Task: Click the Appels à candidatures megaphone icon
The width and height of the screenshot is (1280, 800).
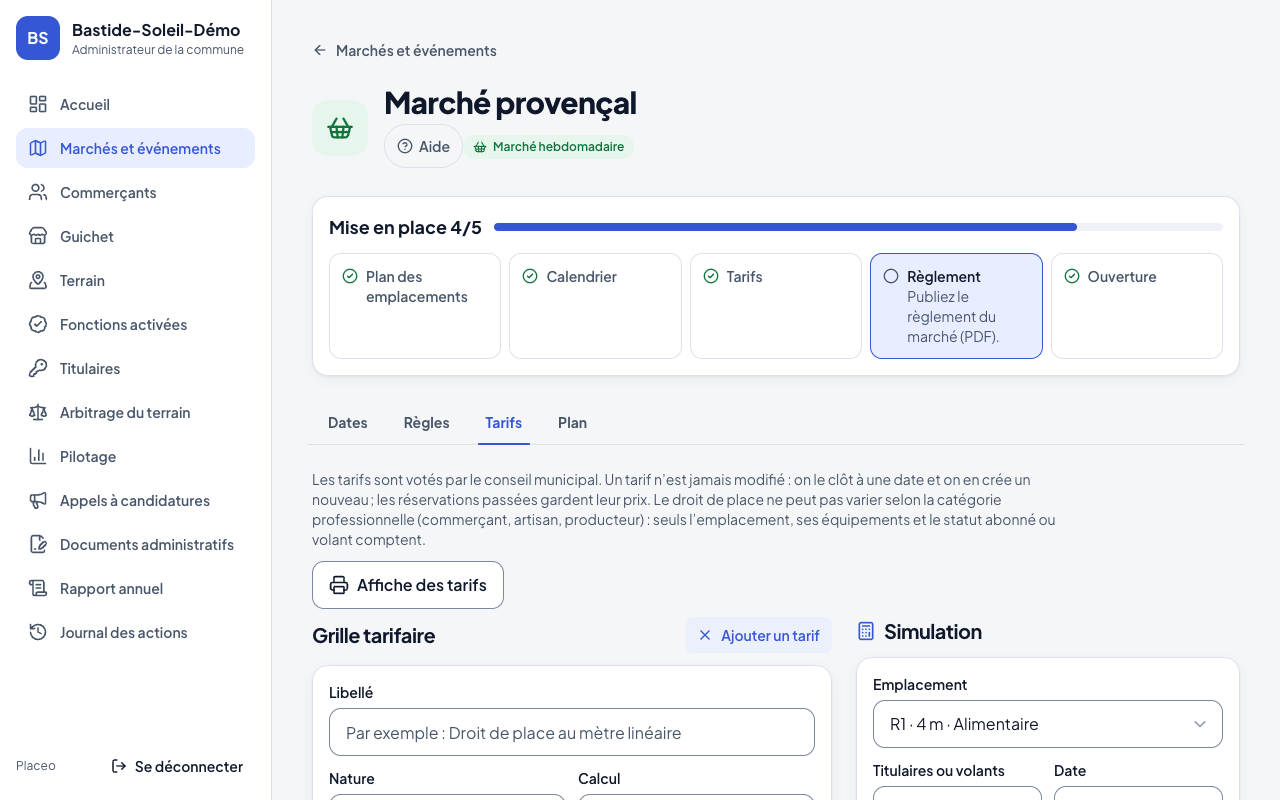Action: (38, 500)
